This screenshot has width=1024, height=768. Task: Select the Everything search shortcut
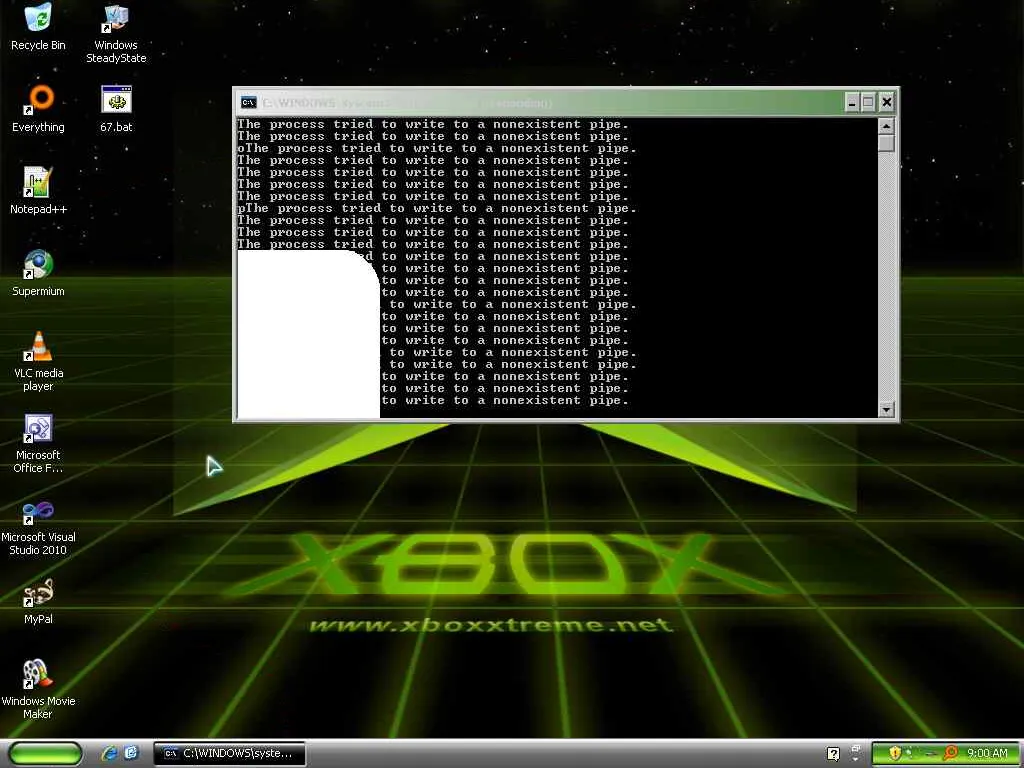39,108
